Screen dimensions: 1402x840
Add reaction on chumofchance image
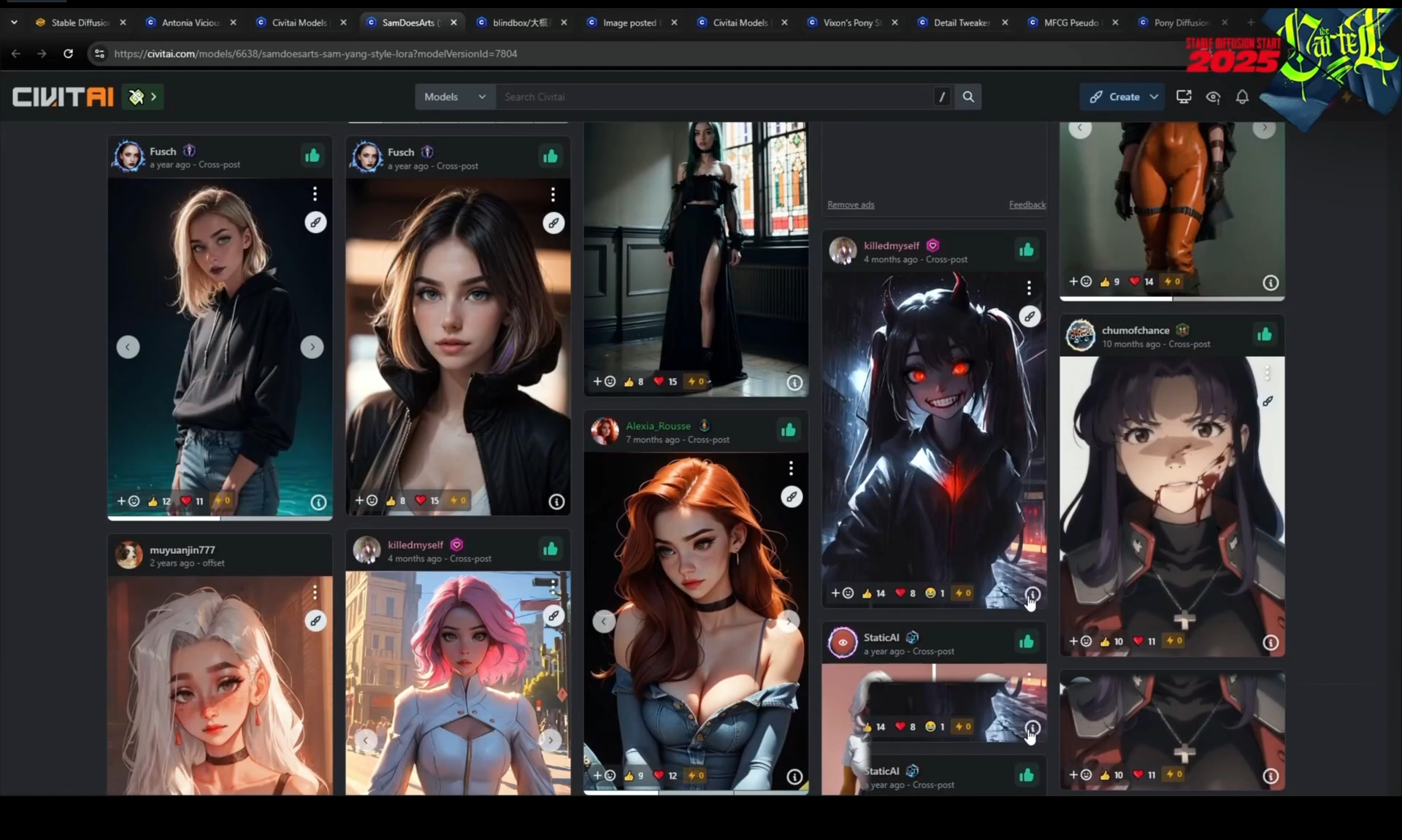click(1080, 641)
